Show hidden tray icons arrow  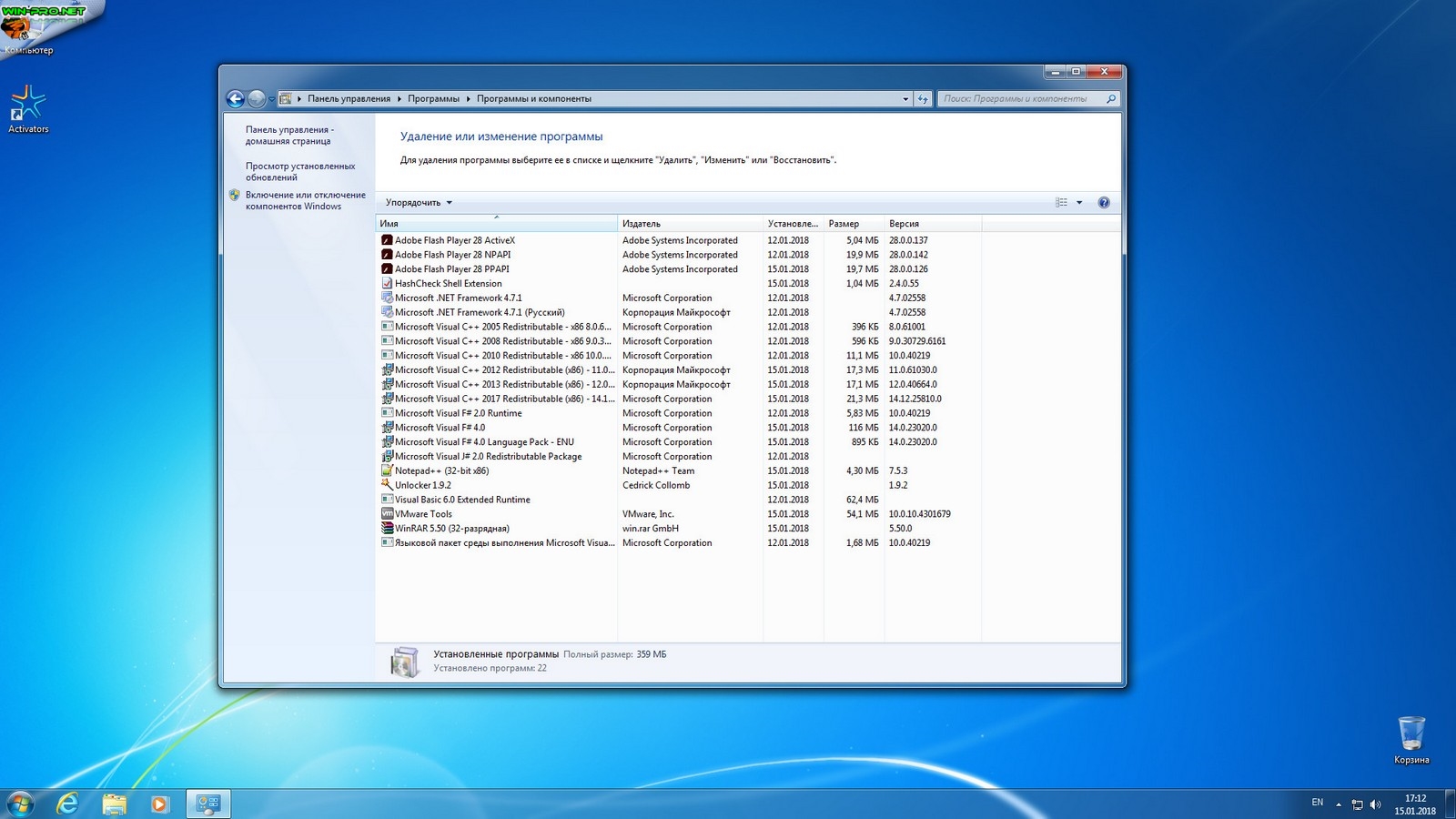tap(1339, 804)
